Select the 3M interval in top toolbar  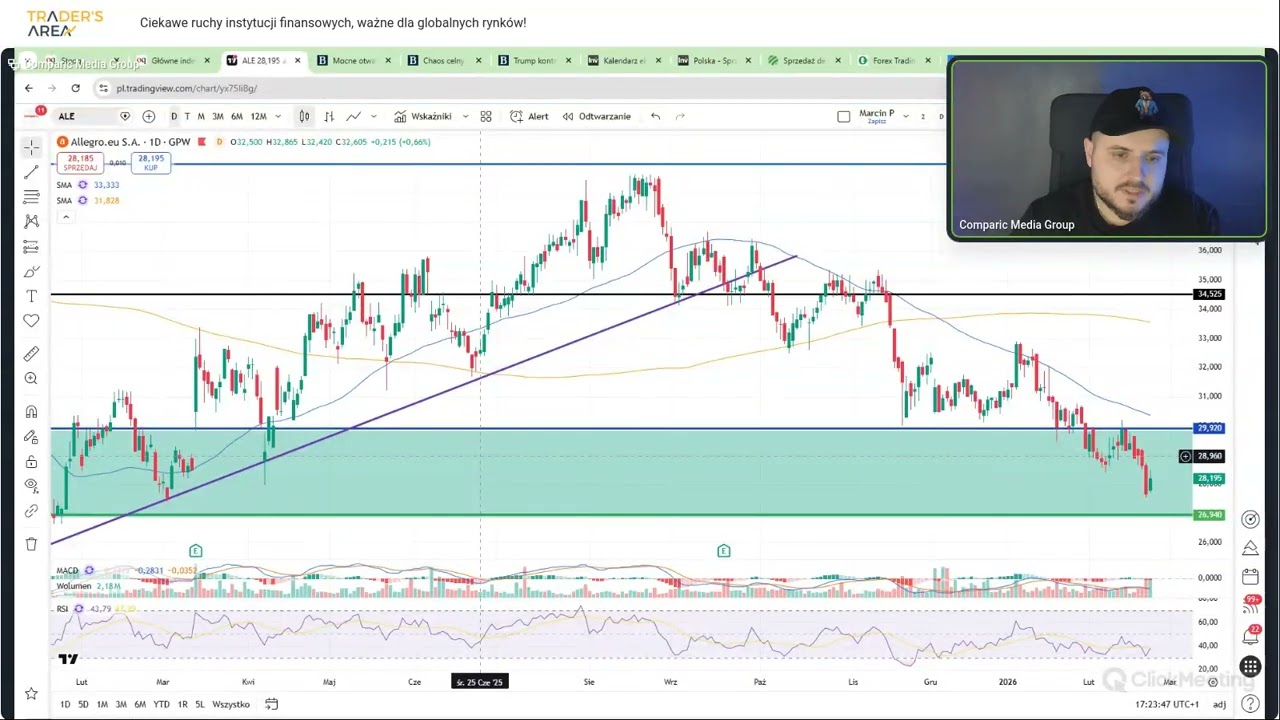tap(218, 116)
